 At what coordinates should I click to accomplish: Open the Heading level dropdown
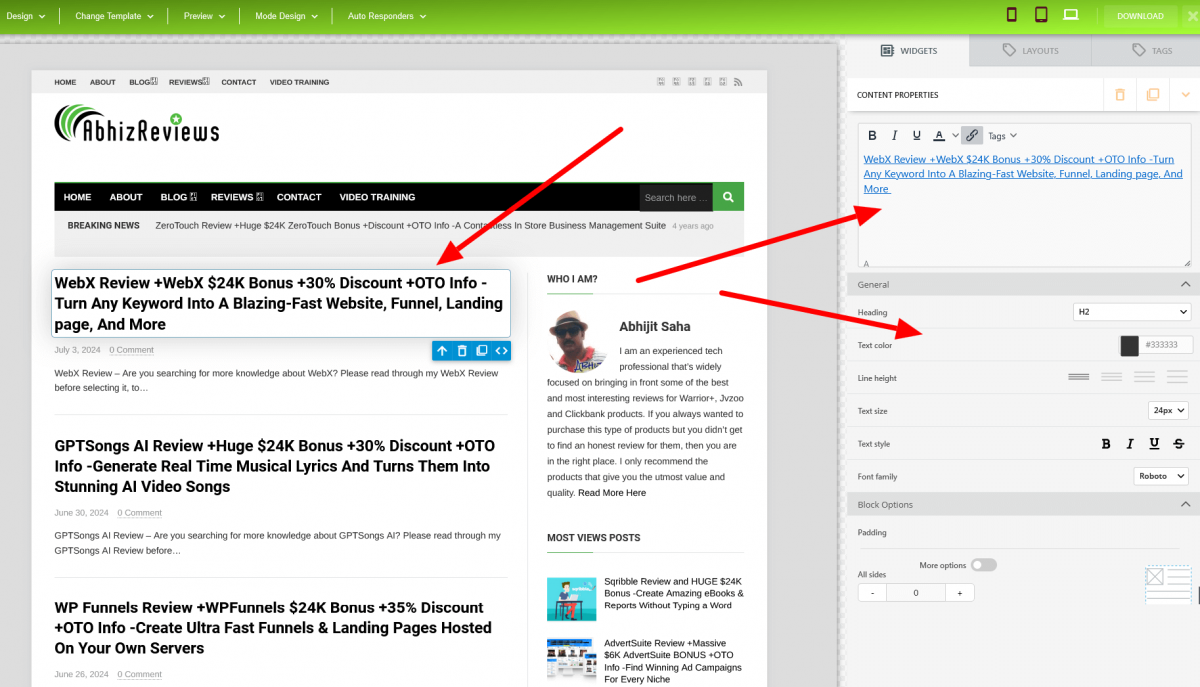[1132, 312]
